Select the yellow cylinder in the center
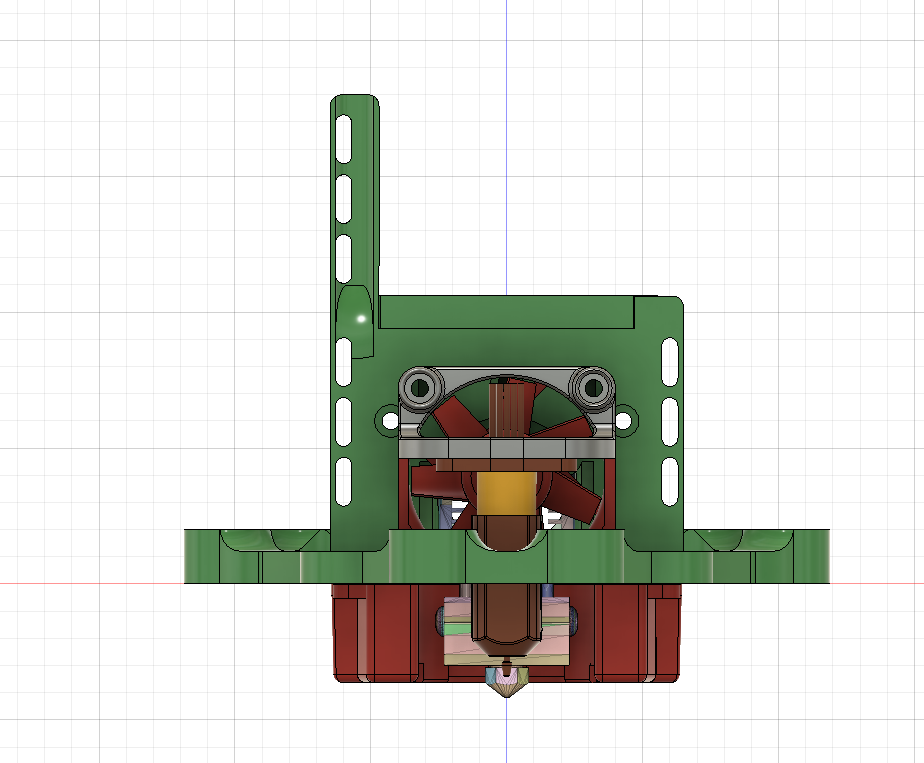This screenshot has height=763, width=924. [506, 494]
